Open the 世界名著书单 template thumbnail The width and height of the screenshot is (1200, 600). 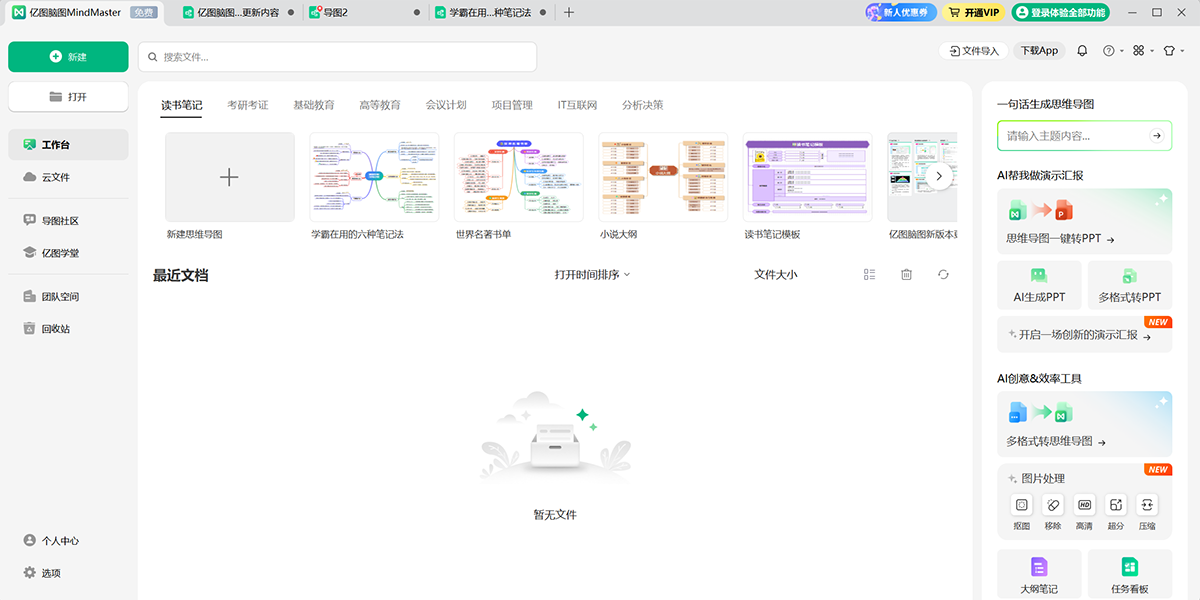tap(518, 178)
